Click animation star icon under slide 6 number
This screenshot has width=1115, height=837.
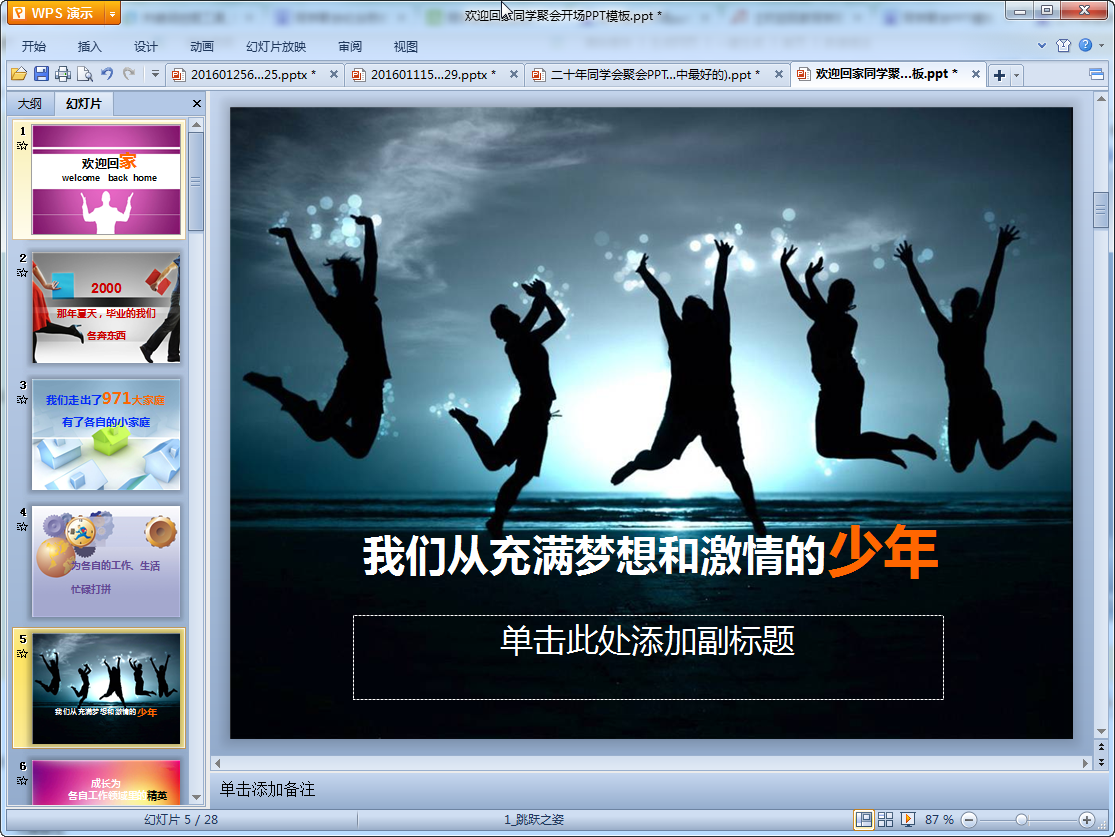[23, 780]
